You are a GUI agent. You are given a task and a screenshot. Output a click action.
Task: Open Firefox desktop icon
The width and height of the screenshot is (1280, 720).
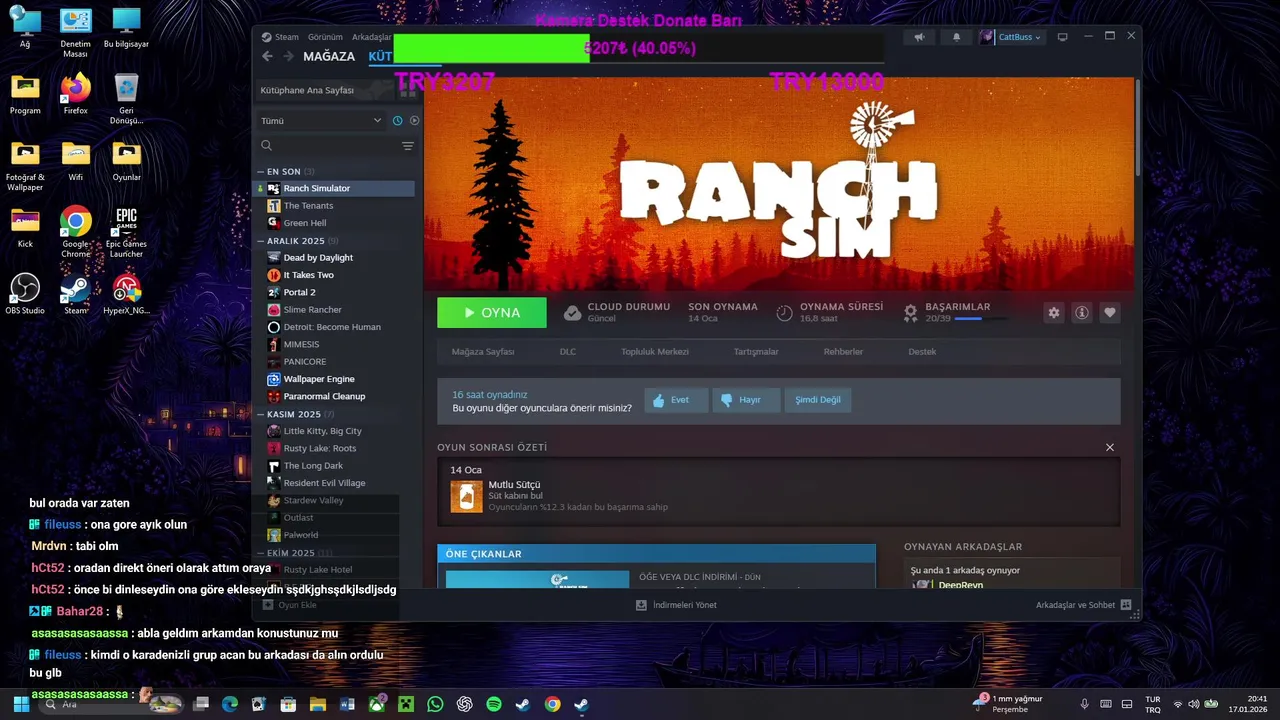[x=76, y=95]
